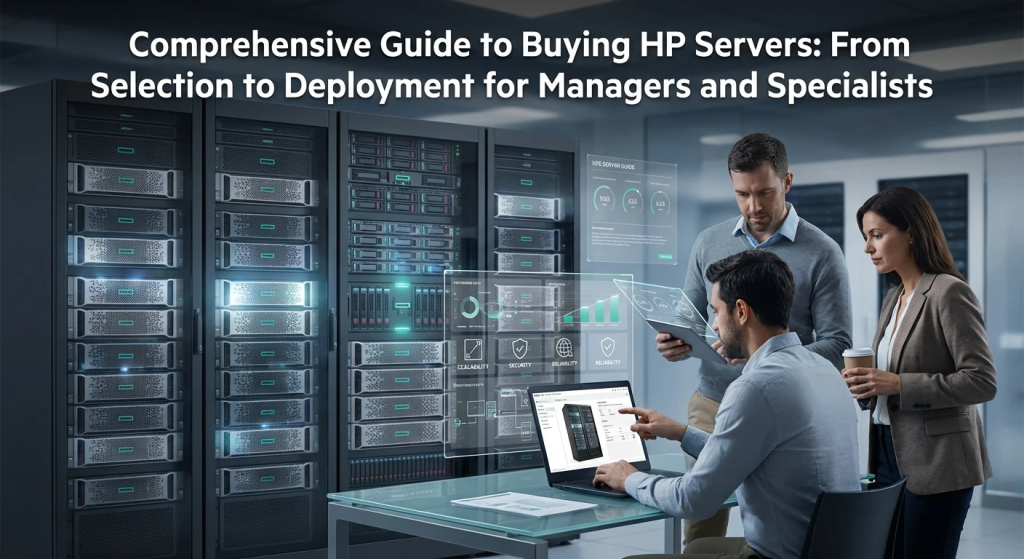Click the Security shield icon on hologram
Viewport: 1024px width, 559px height.
(x=520, y=349)
